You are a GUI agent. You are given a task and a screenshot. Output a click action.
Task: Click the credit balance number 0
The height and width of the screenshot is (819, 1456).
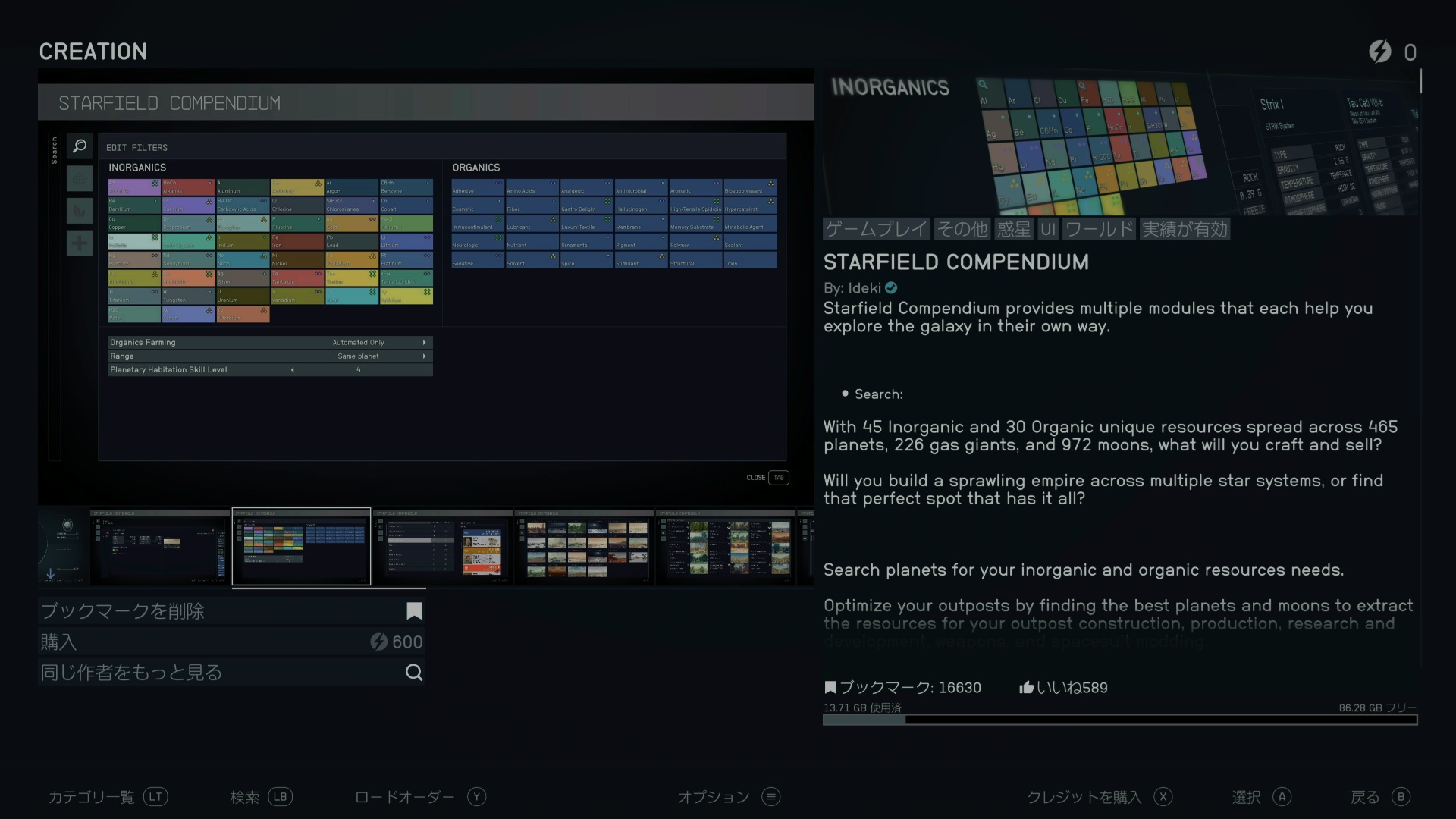(x=1410, y=52)
